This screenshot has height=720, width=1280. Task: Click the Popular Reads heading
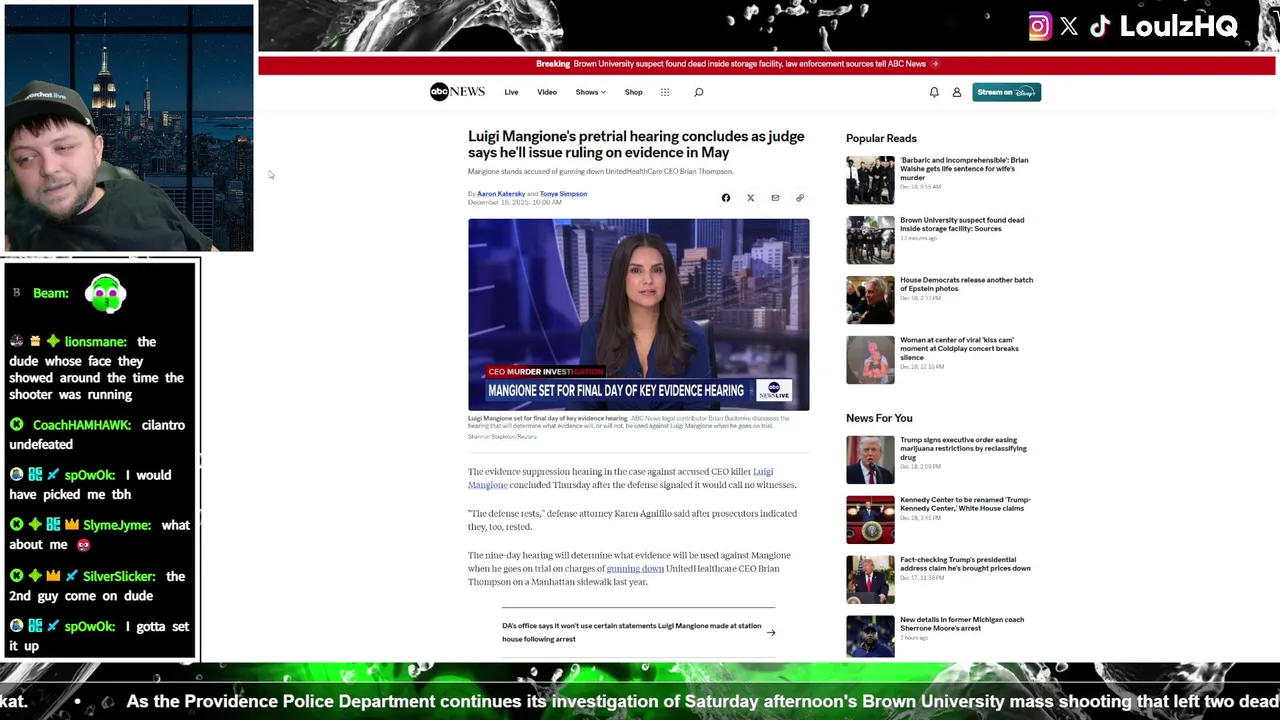pyautogui.click(x=881, y=138)
